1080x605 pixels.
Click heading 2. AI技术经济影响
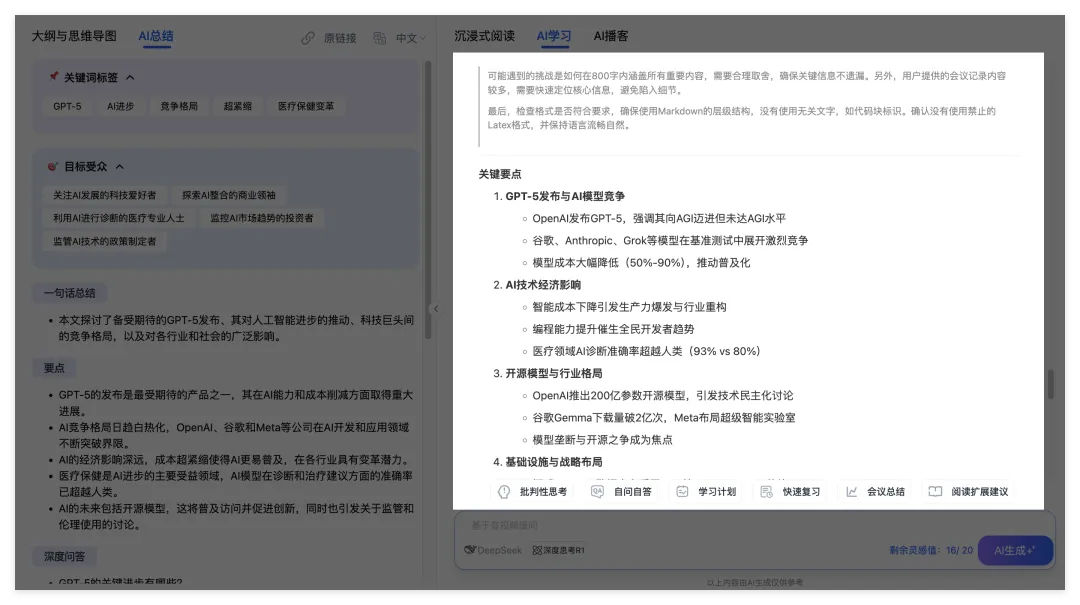point(543,285)
